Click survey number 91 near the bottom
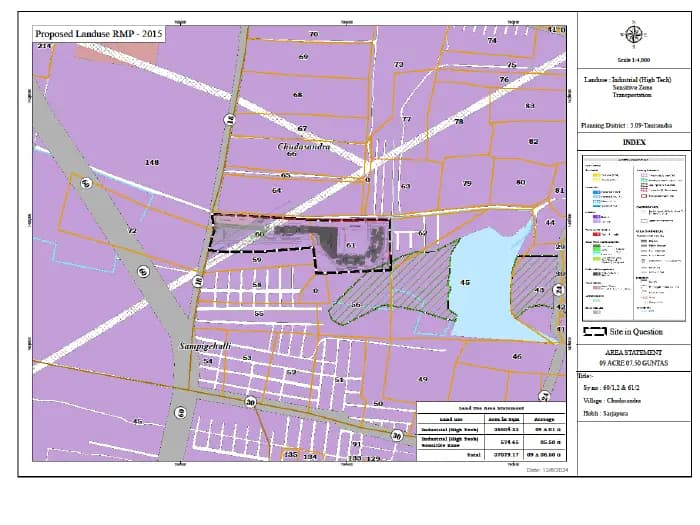 click(356, 444)
